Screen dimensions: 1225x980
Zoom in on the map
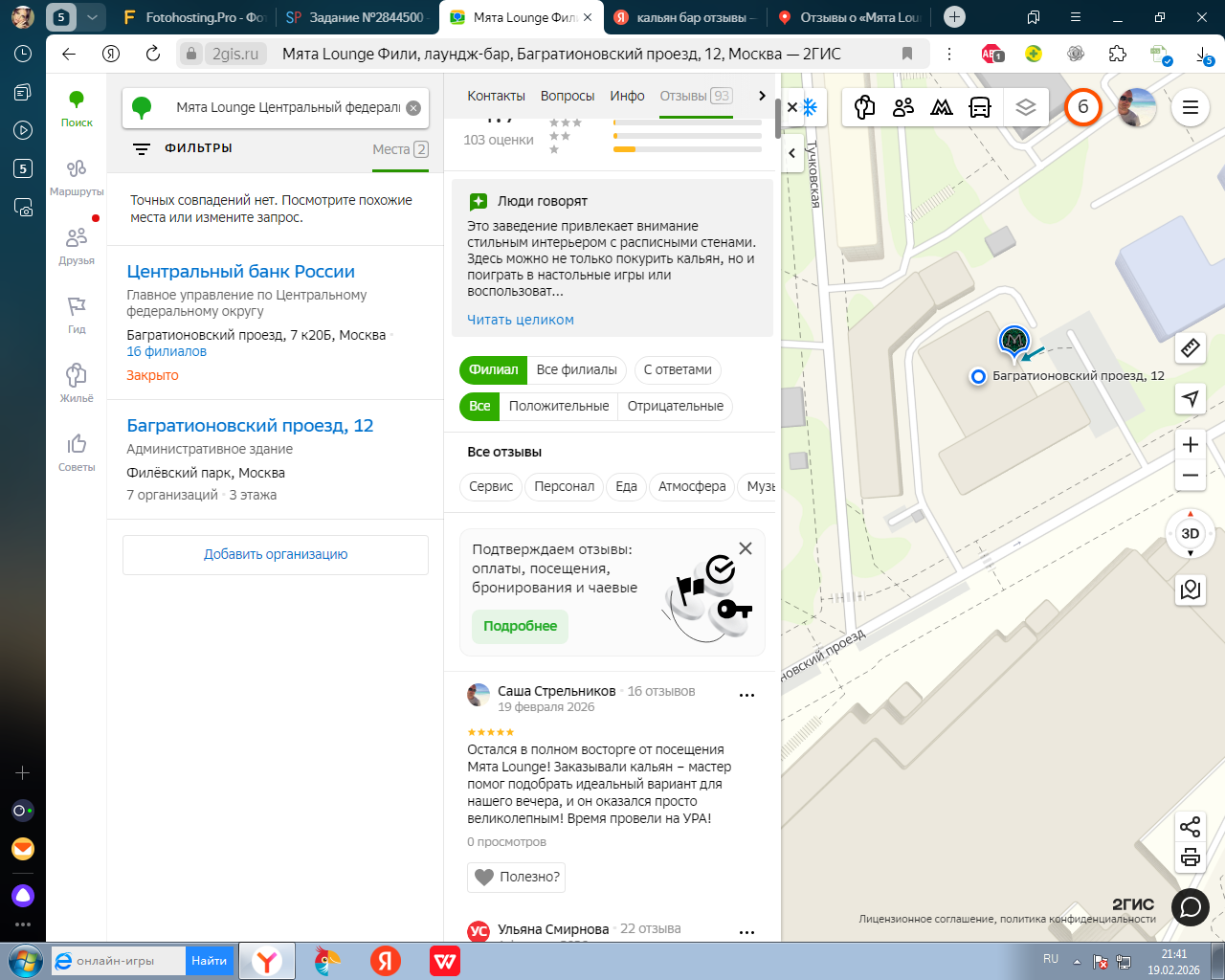coord(1191,444)
